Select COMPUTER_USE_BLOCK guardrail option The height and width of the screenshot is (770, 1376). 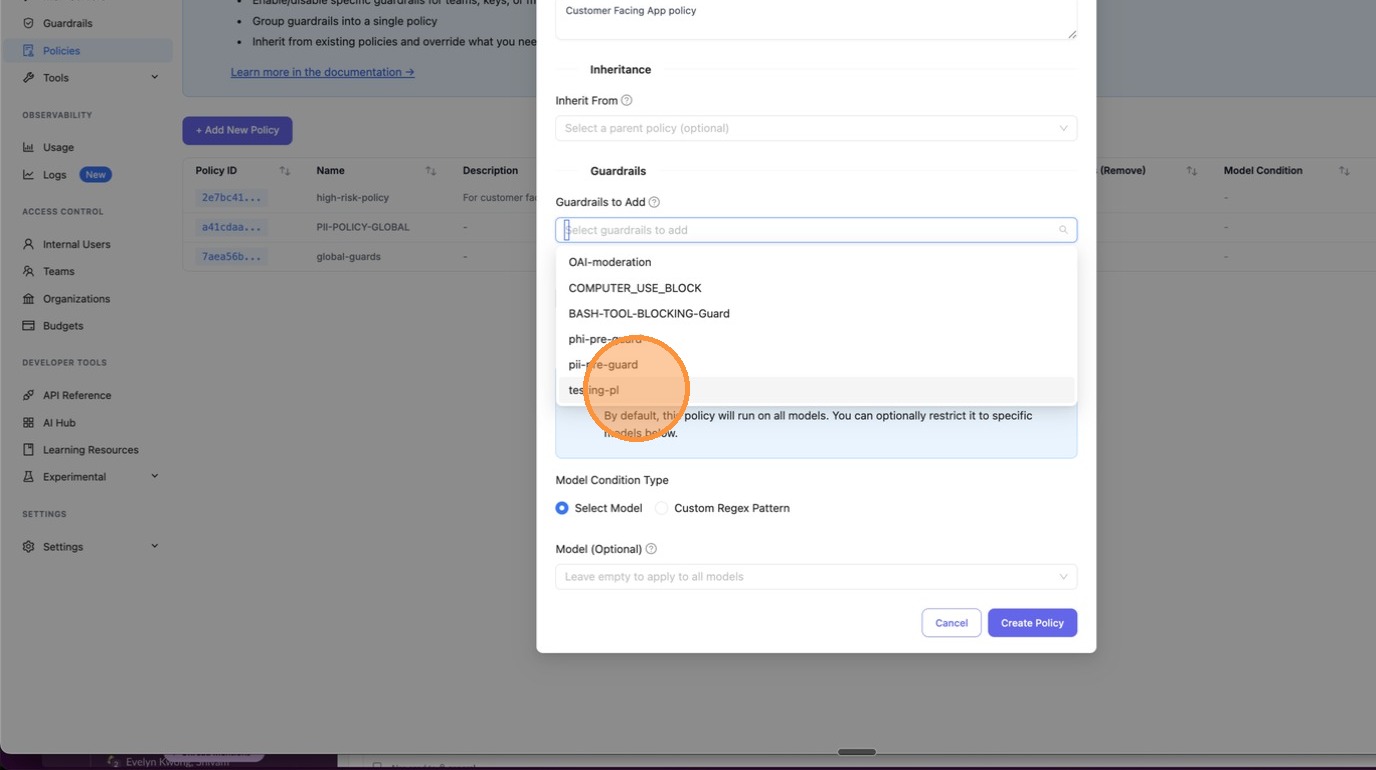point(816,288)
